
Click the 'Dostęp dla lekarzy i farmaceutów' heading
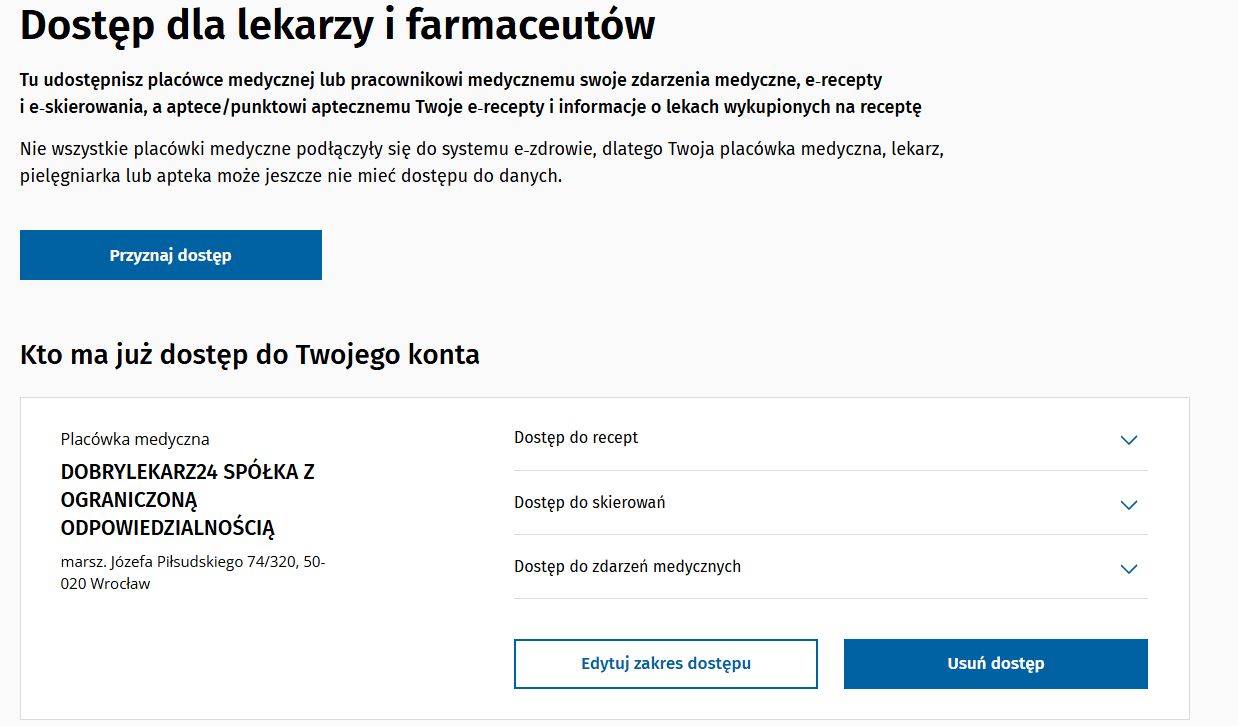click(x=337, y=26)
